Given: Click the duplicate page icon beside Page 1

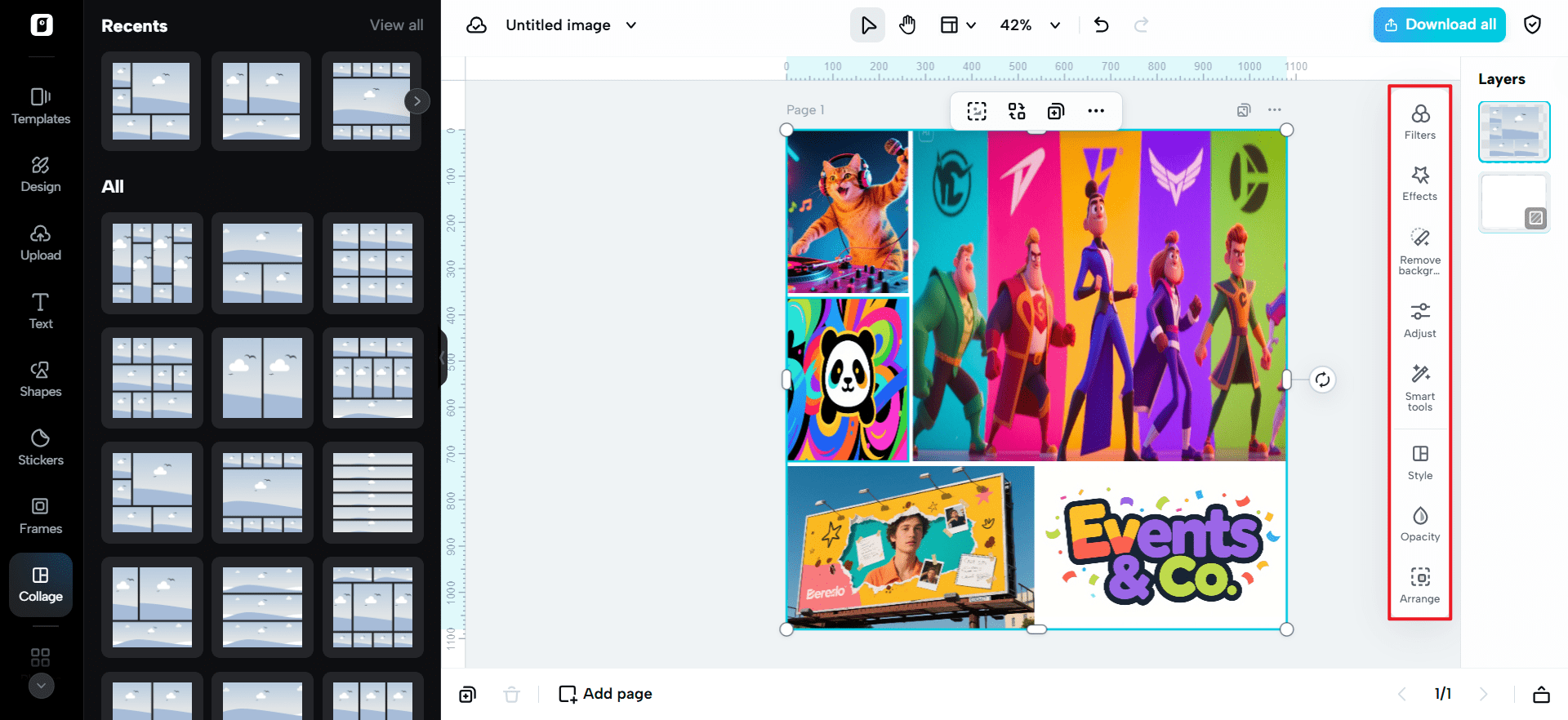Looking at the screenshot, I should (1244, 110).
